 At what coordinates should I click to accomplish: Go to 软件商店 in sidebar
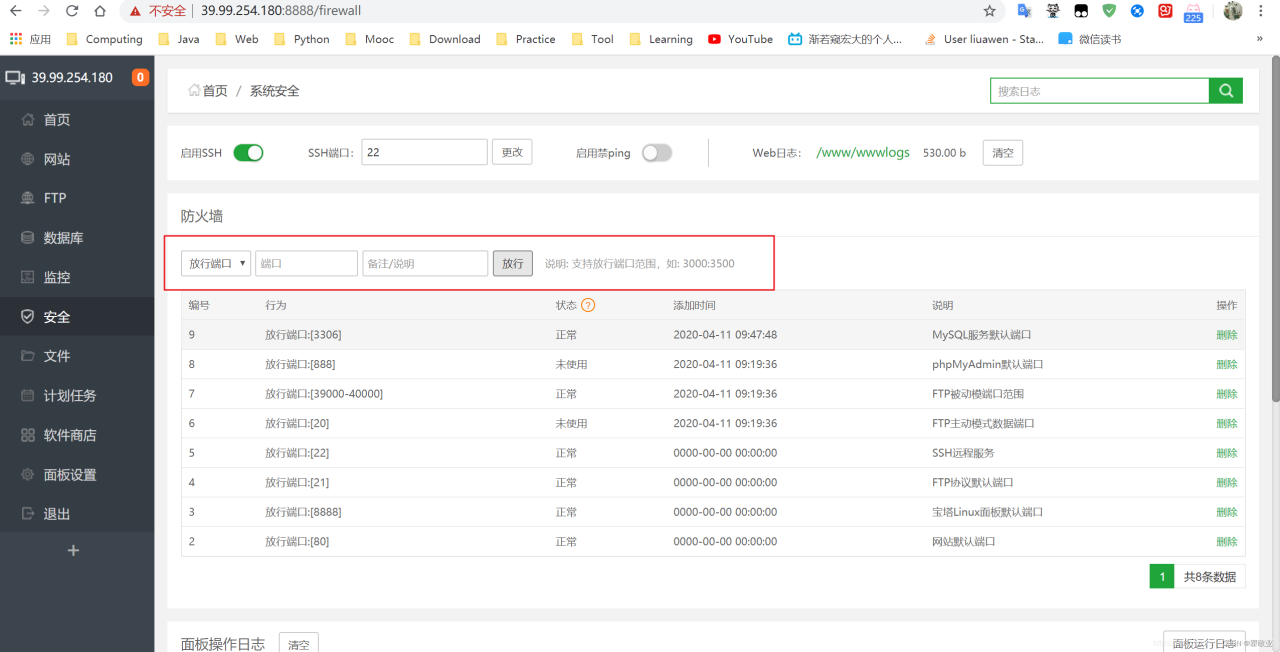coord(70,435)
